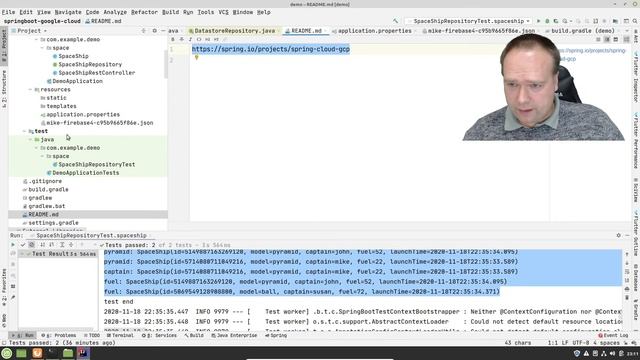The height and width of the screenshot is (360, 640).
Task: Toggle the Project tool window side tab
Action: 4,45
